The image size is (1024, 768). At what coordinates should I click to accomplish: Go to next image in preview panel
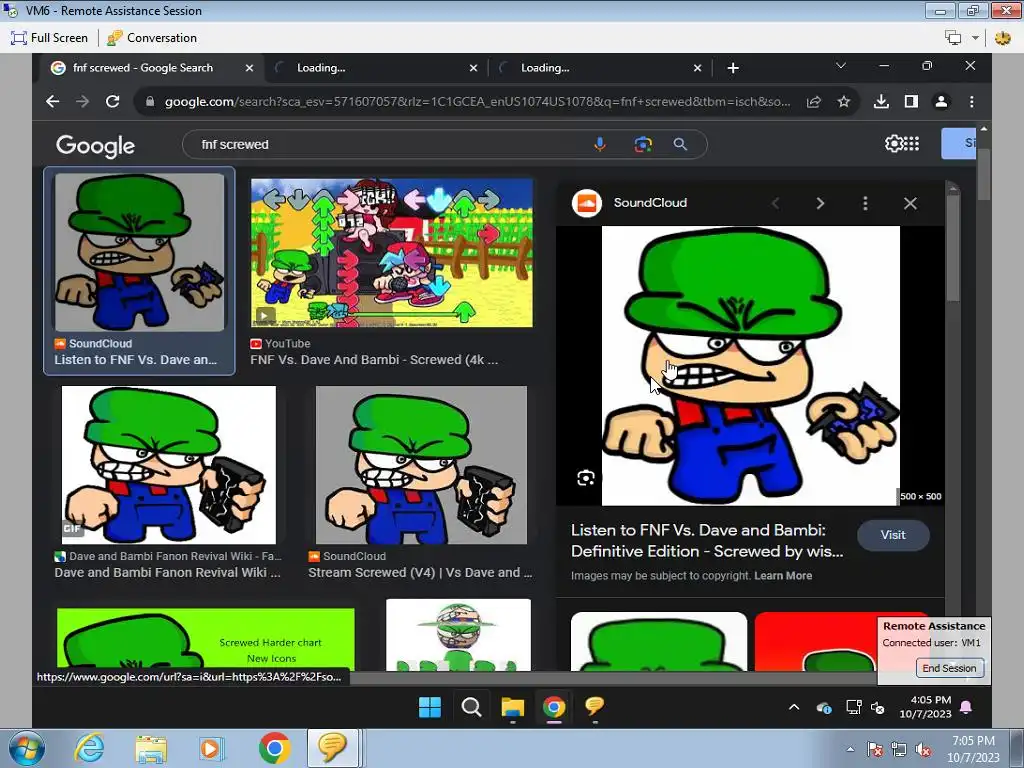click(820, 203)
